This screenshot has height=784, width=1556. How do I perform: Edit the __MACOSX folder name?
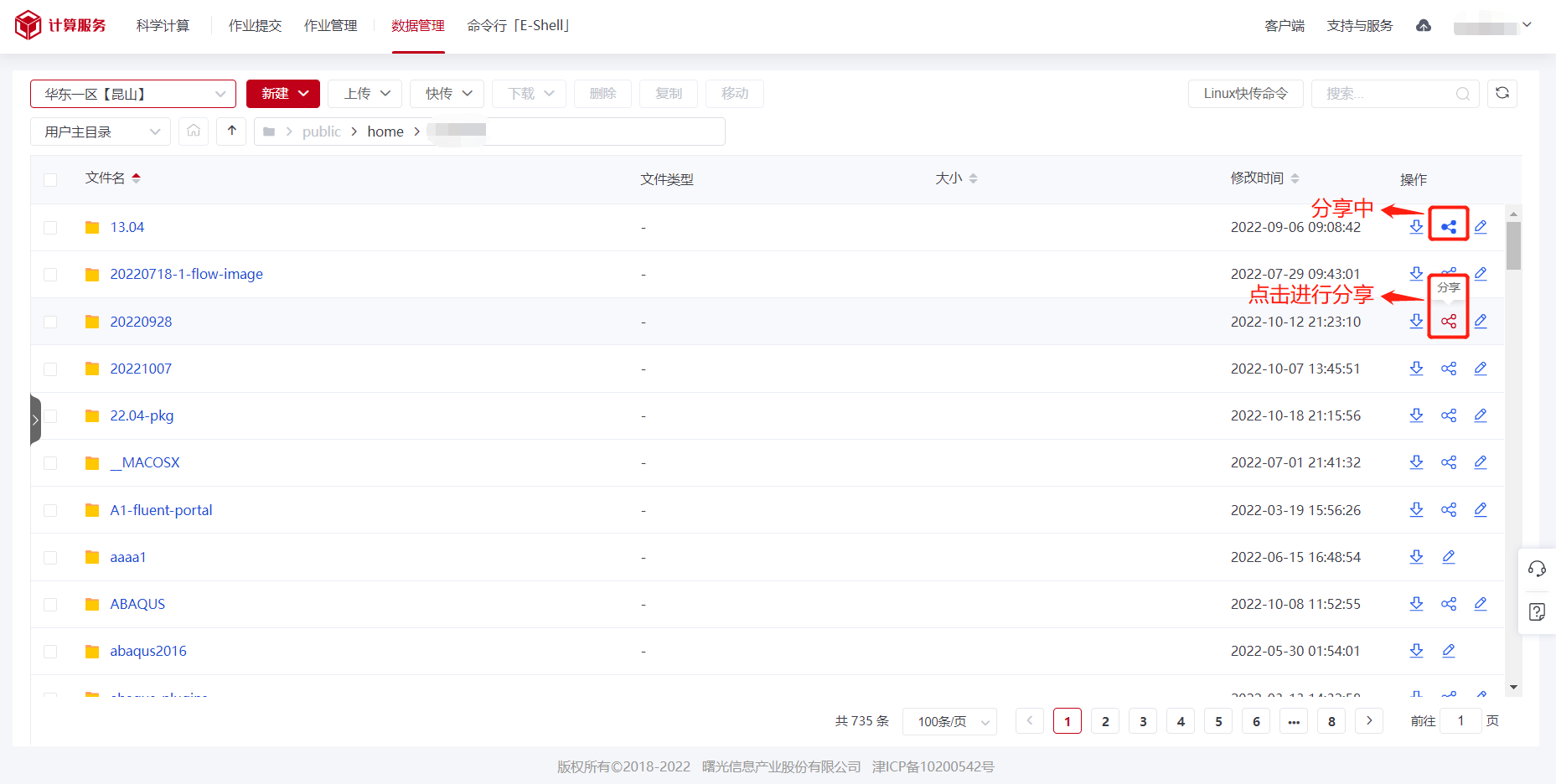1481,462
